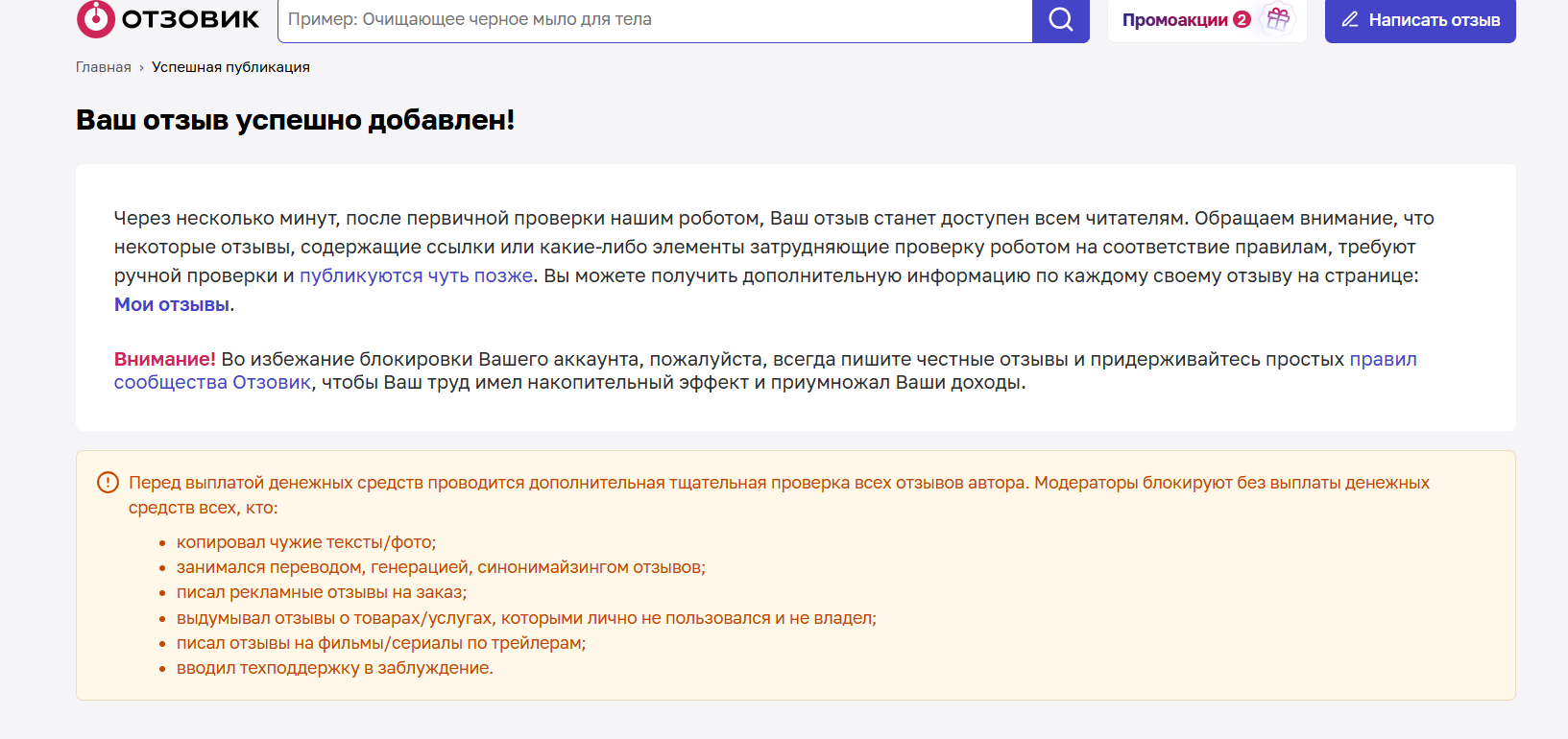The width and height of the screenshot is (1568, 739).
Task: Click bullet вводил техподдержку в заблуждение
Action: coord(334,668)
